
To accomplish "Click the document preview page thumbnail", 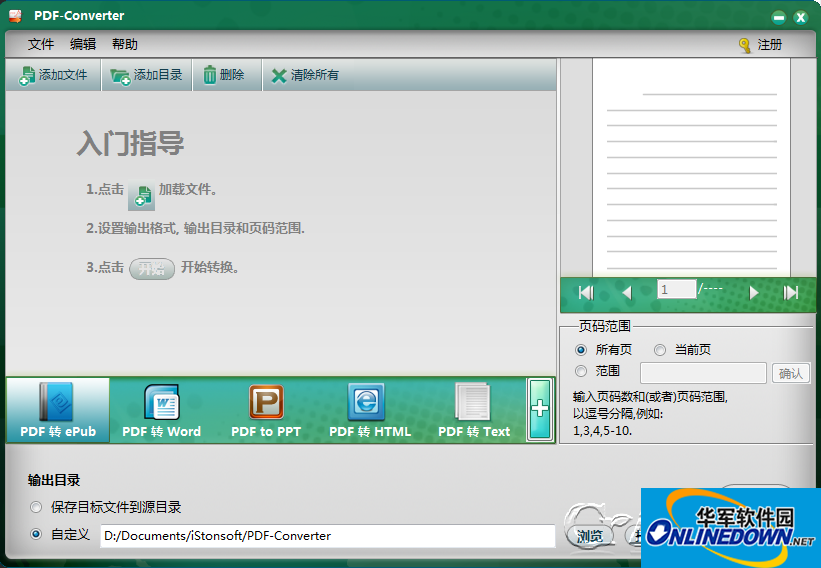I will click(691, 168).
